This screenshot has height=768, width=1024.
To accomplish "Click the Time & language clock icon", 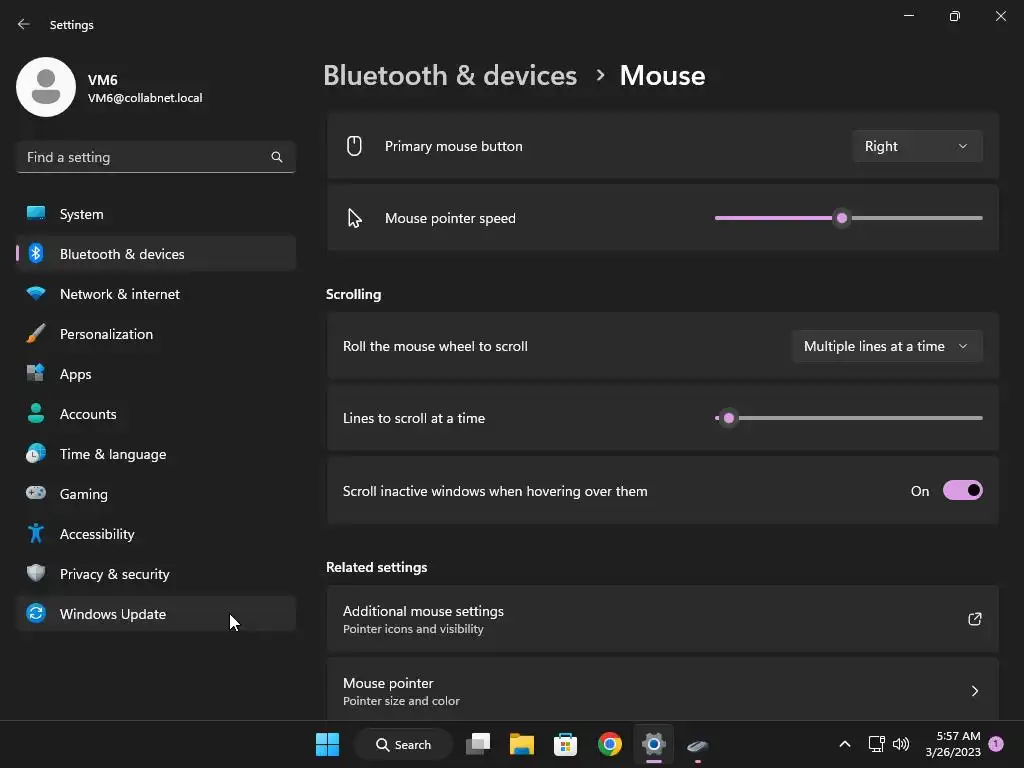I will 36,453.
